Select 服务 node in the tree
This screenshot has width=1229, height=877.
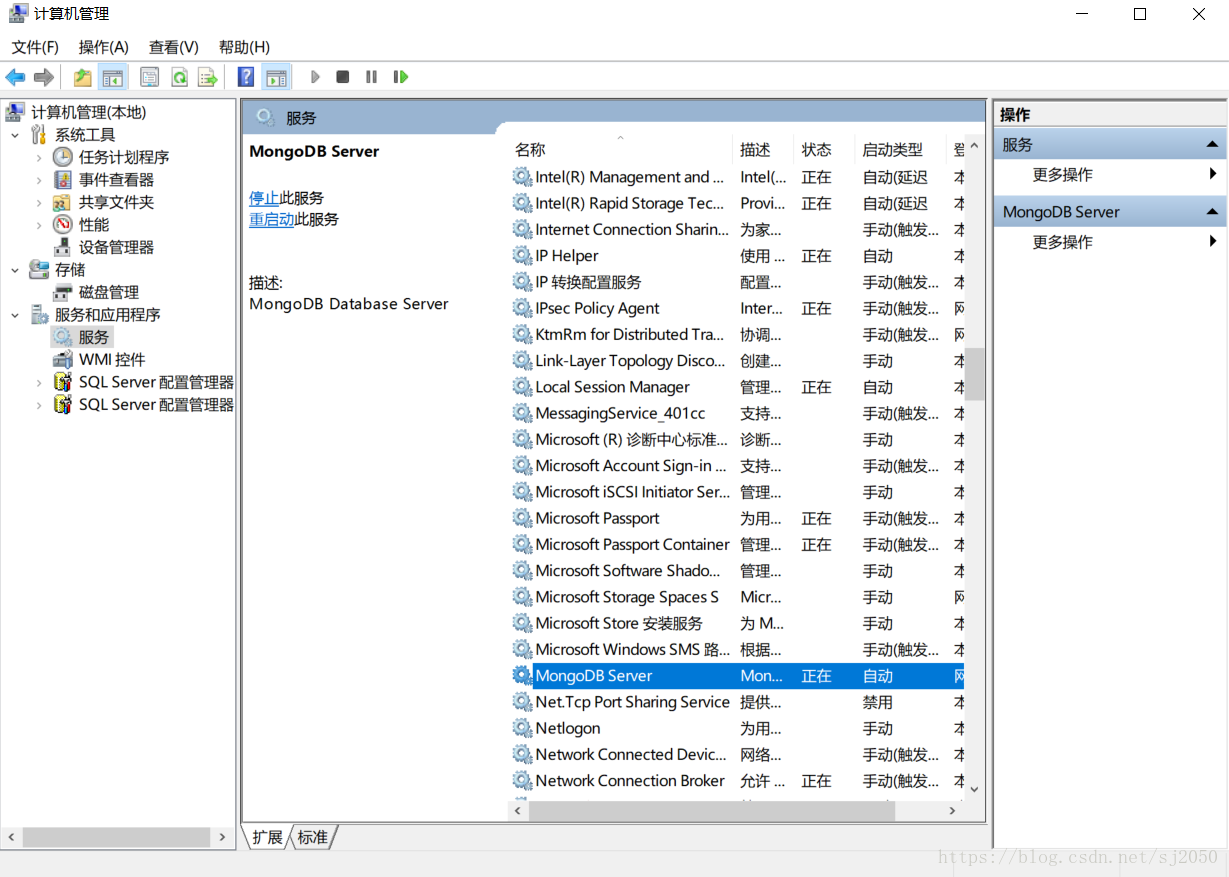(94, 337)
